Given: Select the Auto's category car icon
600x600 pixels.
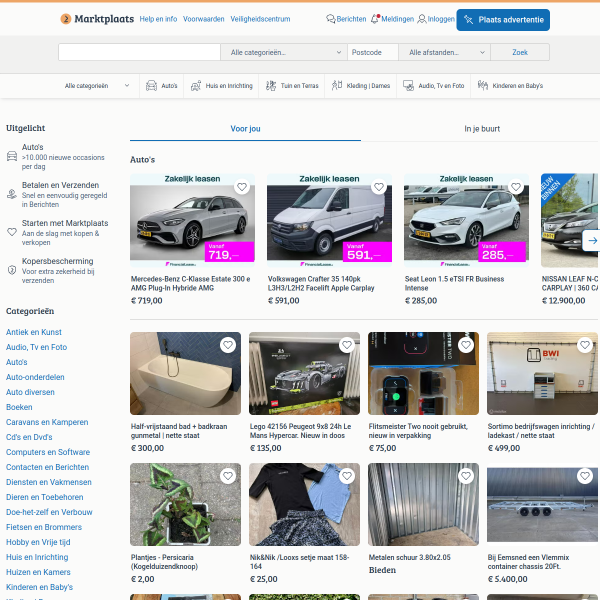Looking at the screenshot, I should [x=151, y=86].
